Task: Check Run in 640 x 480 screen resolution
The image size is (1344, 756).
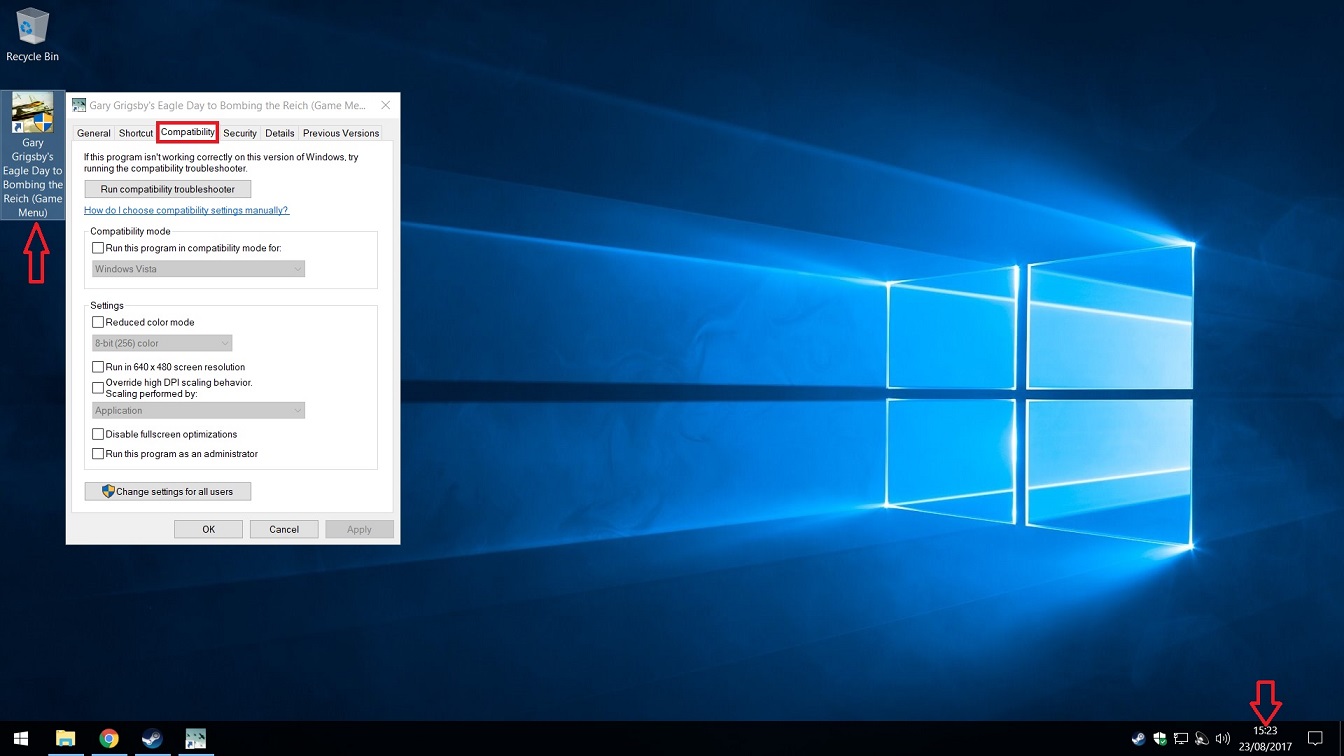Action: pos(98,367)
